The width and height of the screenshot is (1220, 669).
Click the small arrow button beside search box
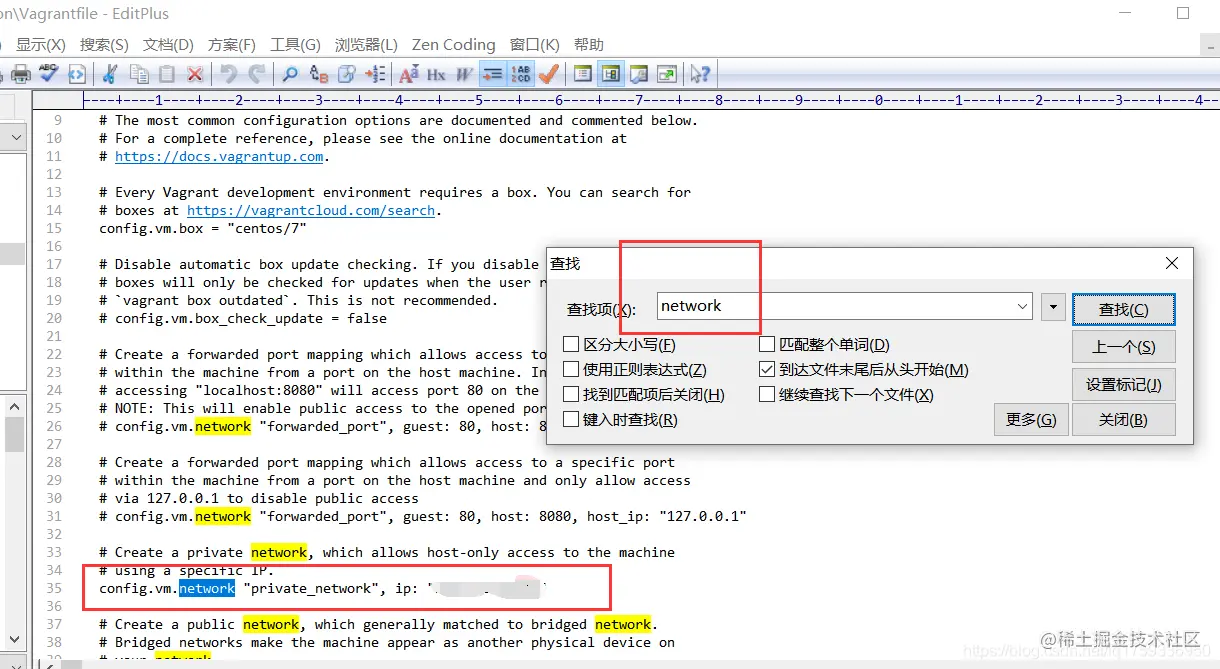click(x=1052, y=307)
